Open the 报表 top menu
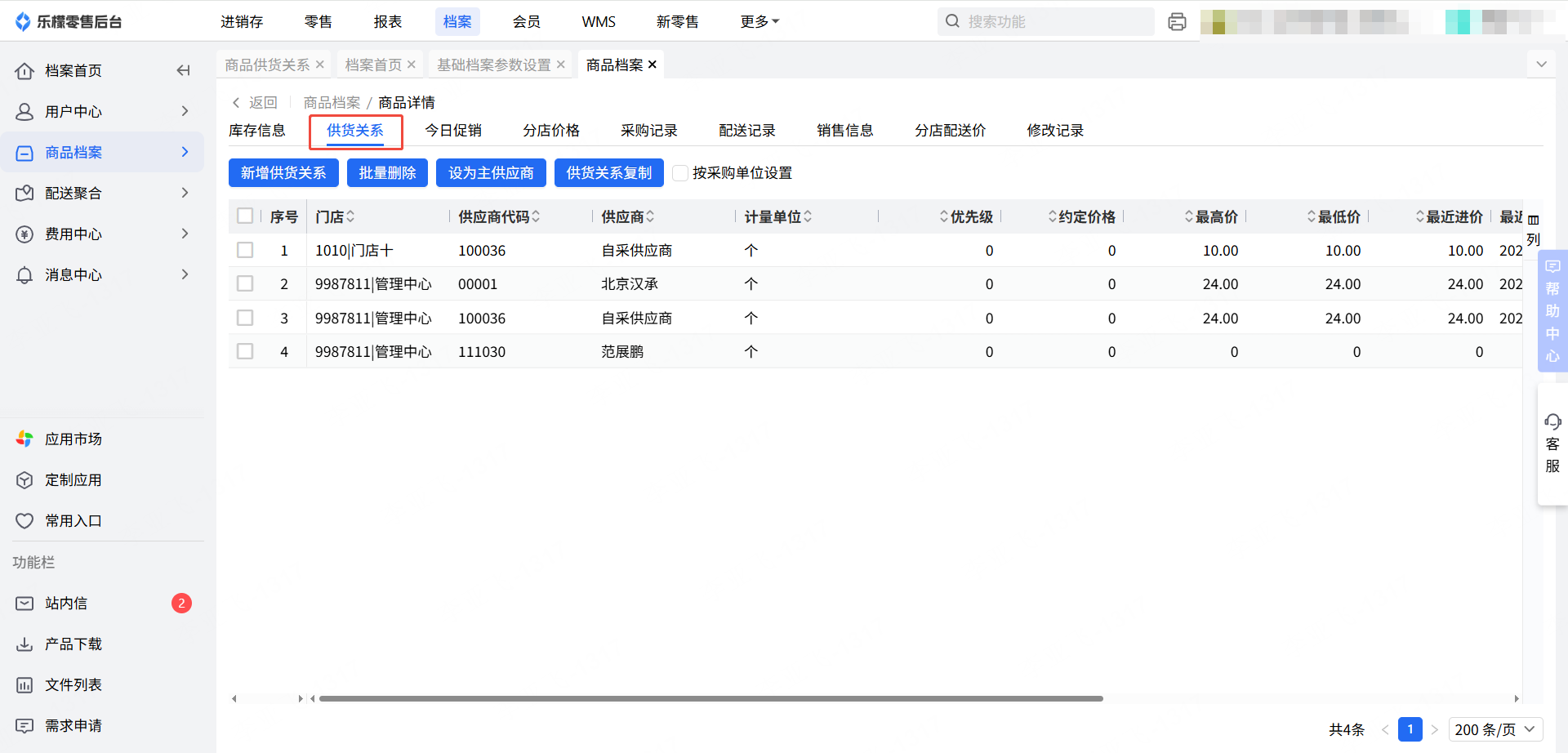1568x753 pixels. tap(388, 22)
